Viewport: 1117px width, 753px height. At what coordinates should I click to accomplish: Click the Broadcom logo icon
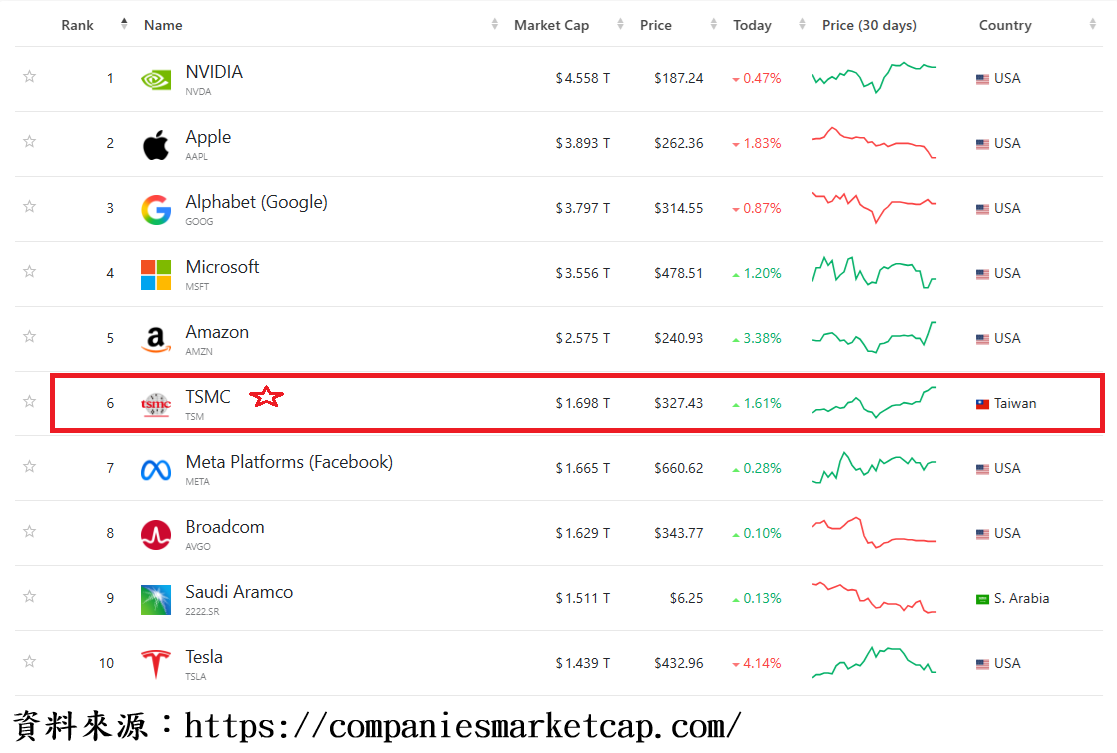pos(156,534)
